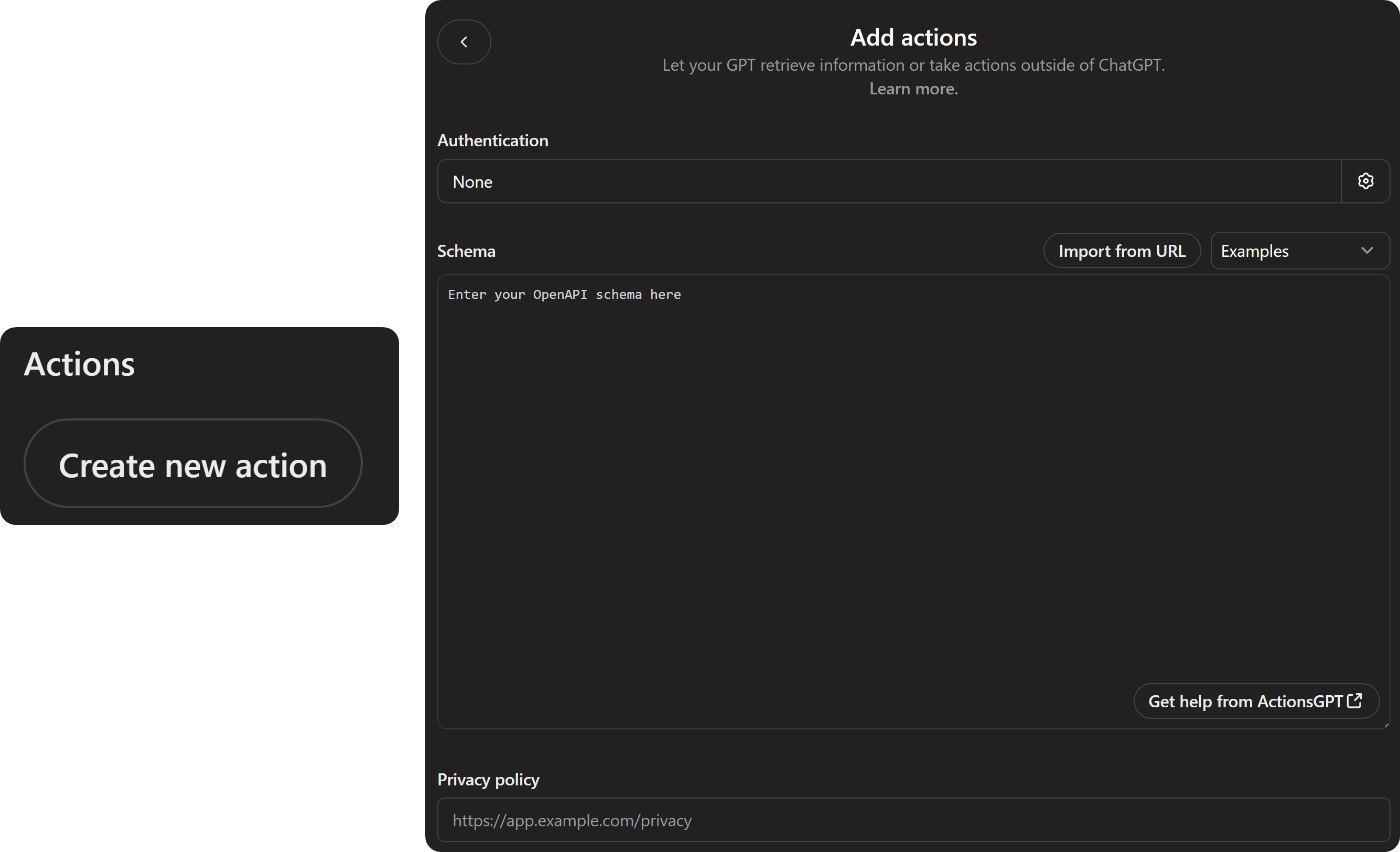Click Get help from ActionsGPT
This screenshot has height=852, width=1400.
pos(1256,701)
